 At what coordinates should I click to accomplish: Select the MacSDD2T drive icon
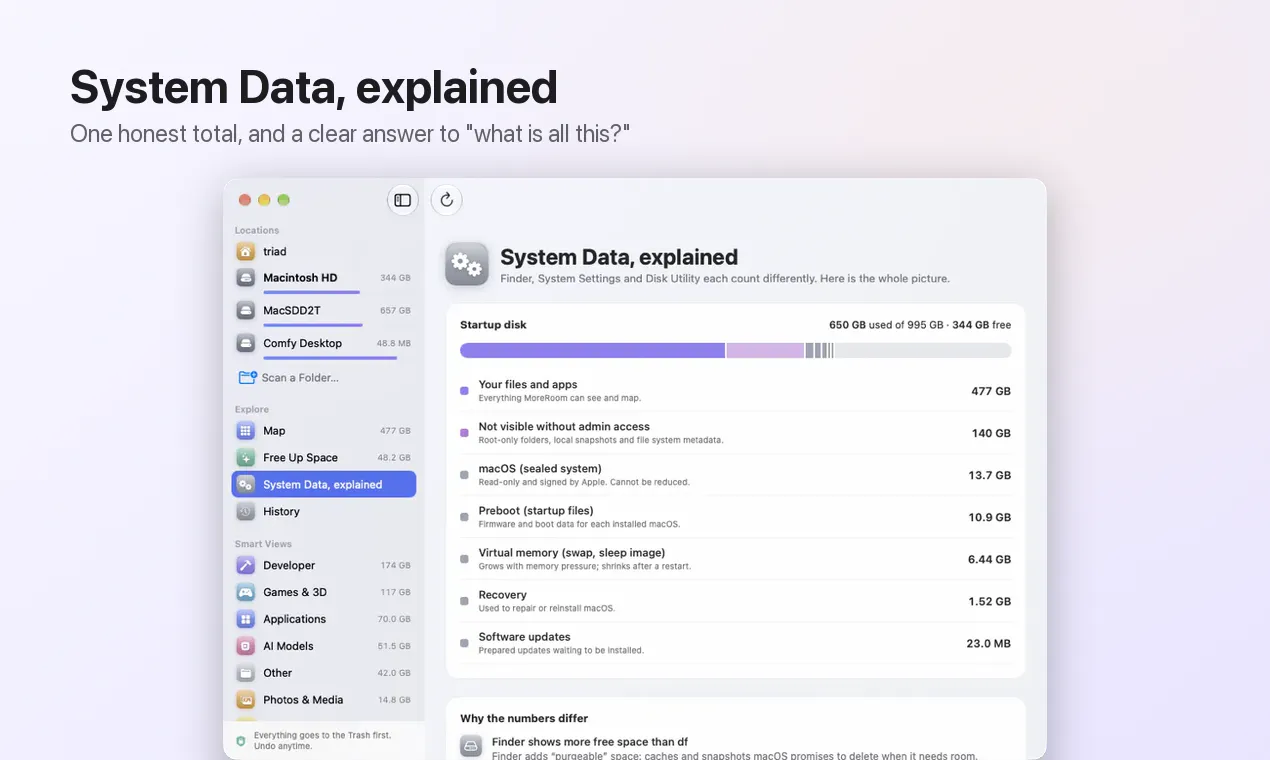point(246,311)
